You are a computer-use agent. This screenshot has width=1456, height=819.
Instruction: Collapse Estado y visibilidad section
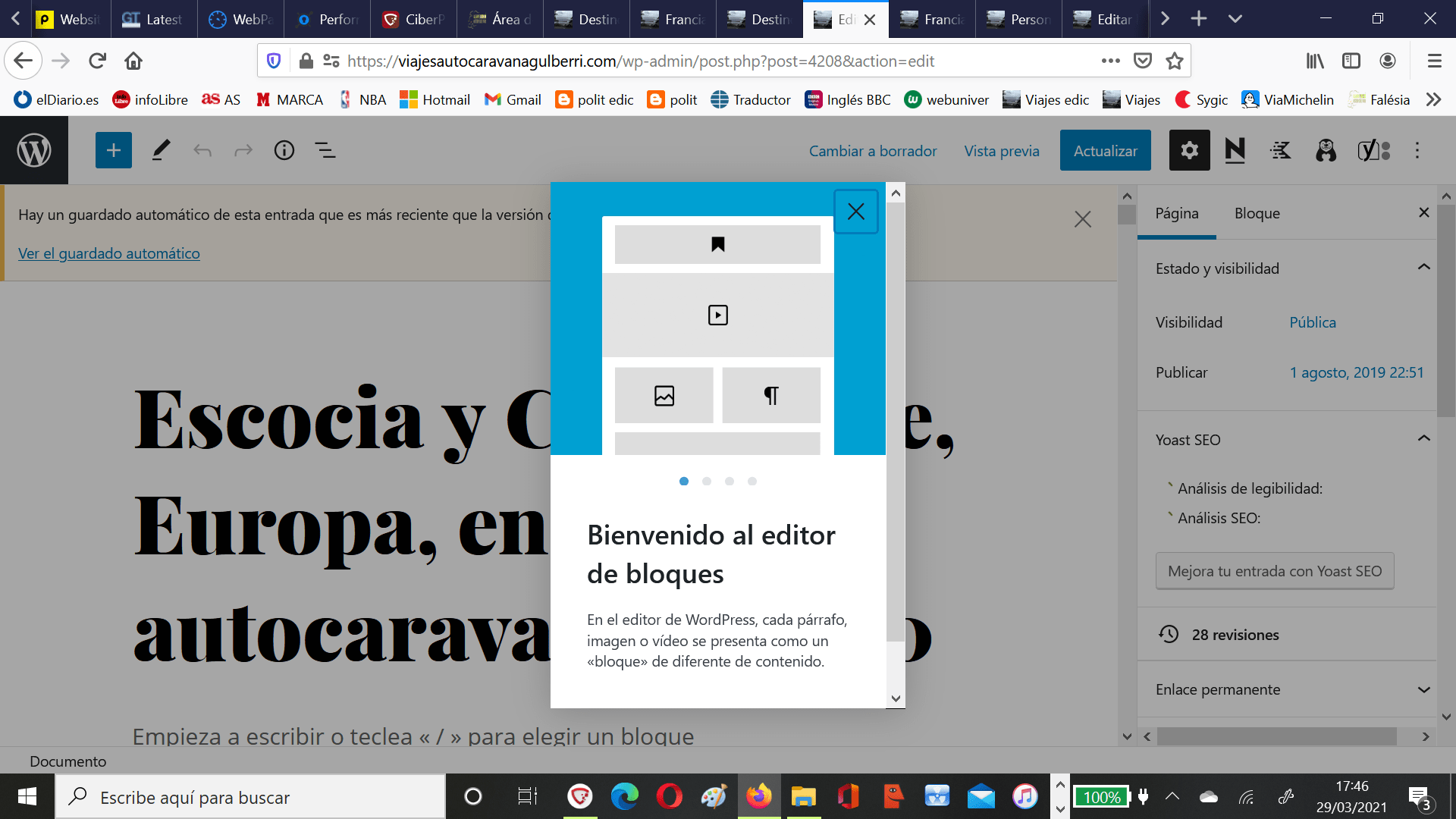1424,268
